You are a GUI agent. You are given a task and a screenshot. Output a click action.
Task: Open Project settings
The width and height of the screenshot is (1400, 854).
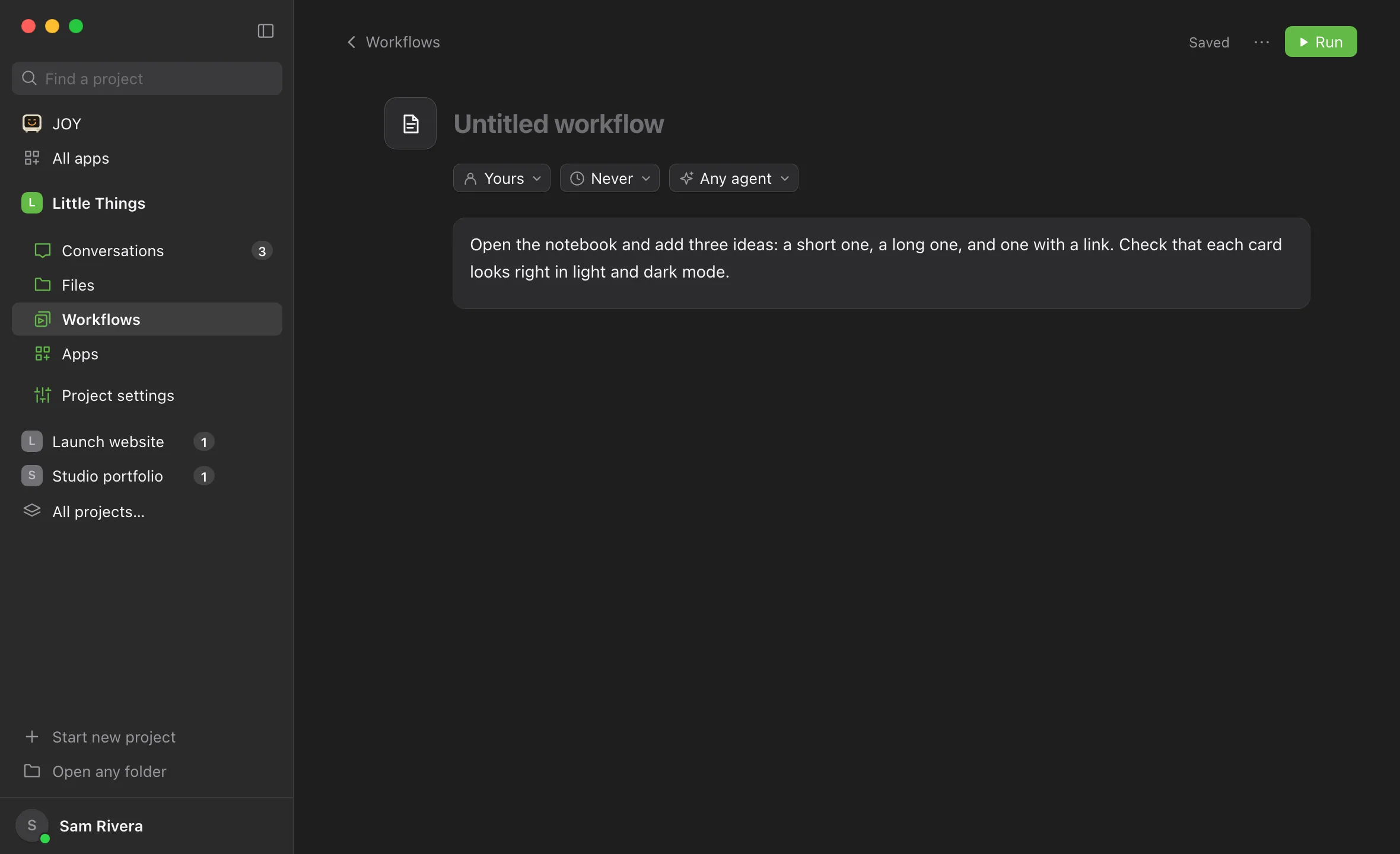click(x=147, y=395)
